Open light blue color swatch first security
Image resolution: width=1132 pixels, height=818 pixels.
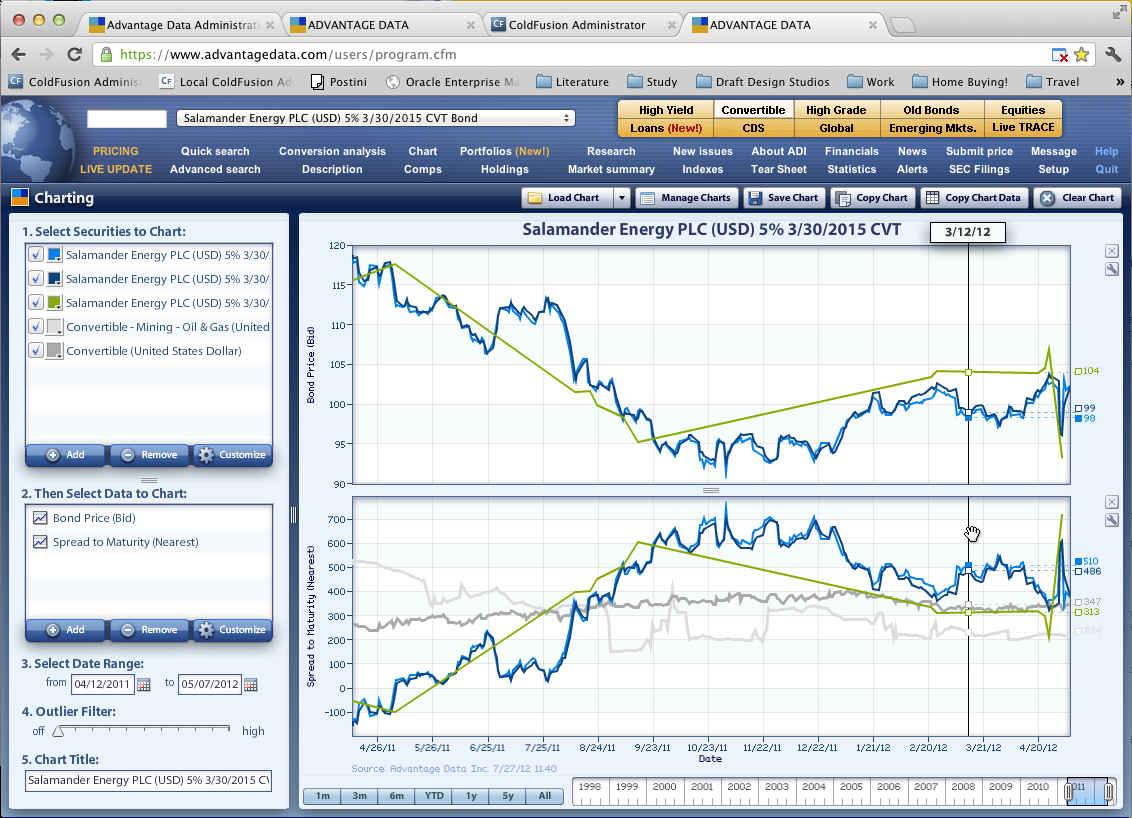click(x=54, y=255)
